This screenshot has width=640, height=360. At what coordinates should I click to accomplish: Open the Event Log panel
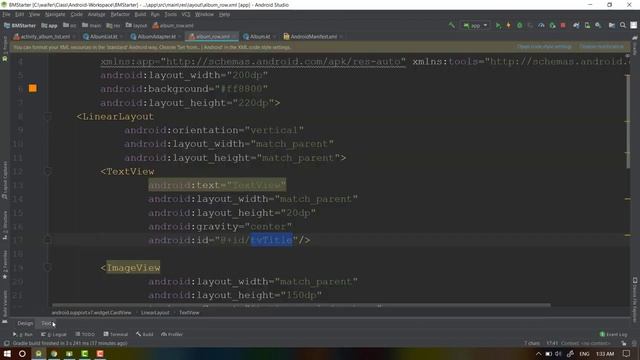(x=613, y=334)
